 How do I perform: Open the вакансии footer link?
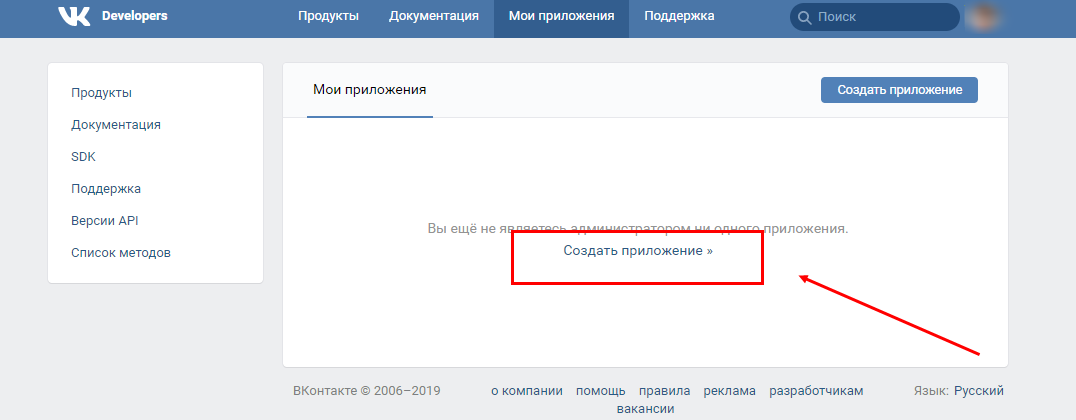click(x=645, y=409)
